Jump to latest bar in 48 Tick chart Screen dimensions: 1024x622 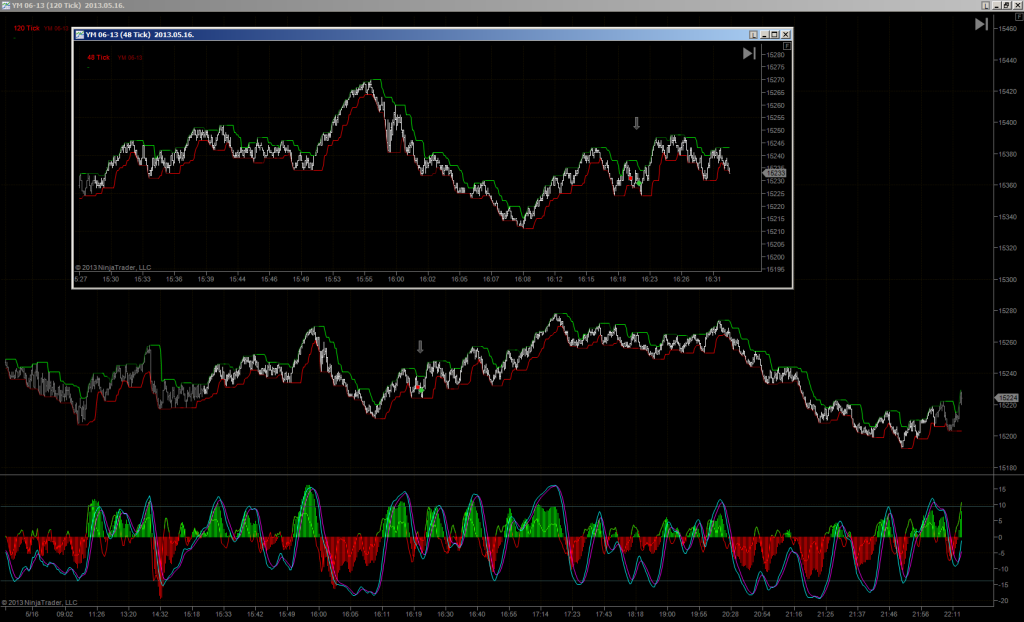click(x=749, y=54)
